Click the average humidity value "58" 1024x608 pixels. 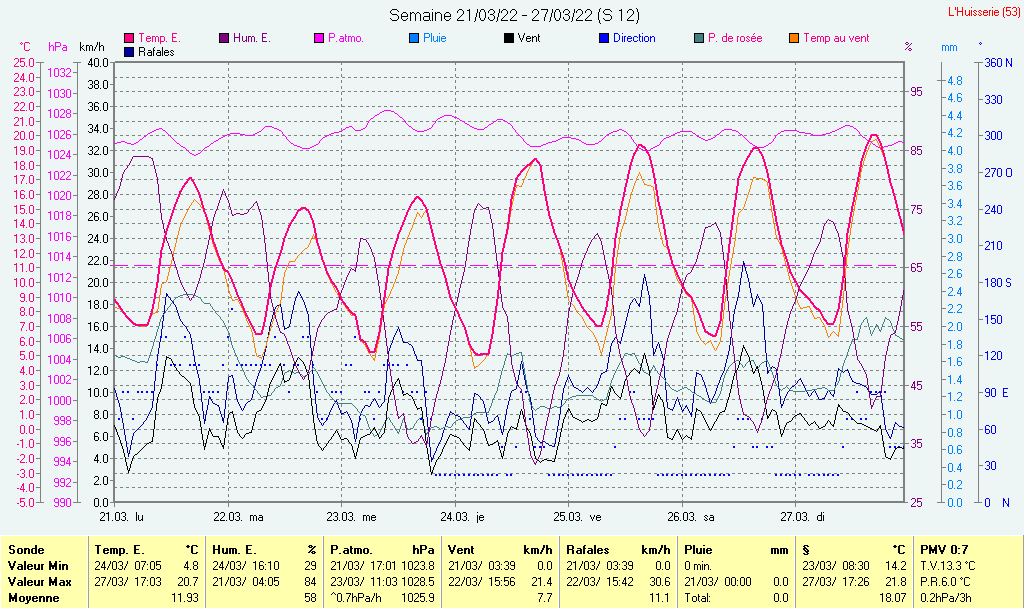pyautogui.click(x=310, y=598)
